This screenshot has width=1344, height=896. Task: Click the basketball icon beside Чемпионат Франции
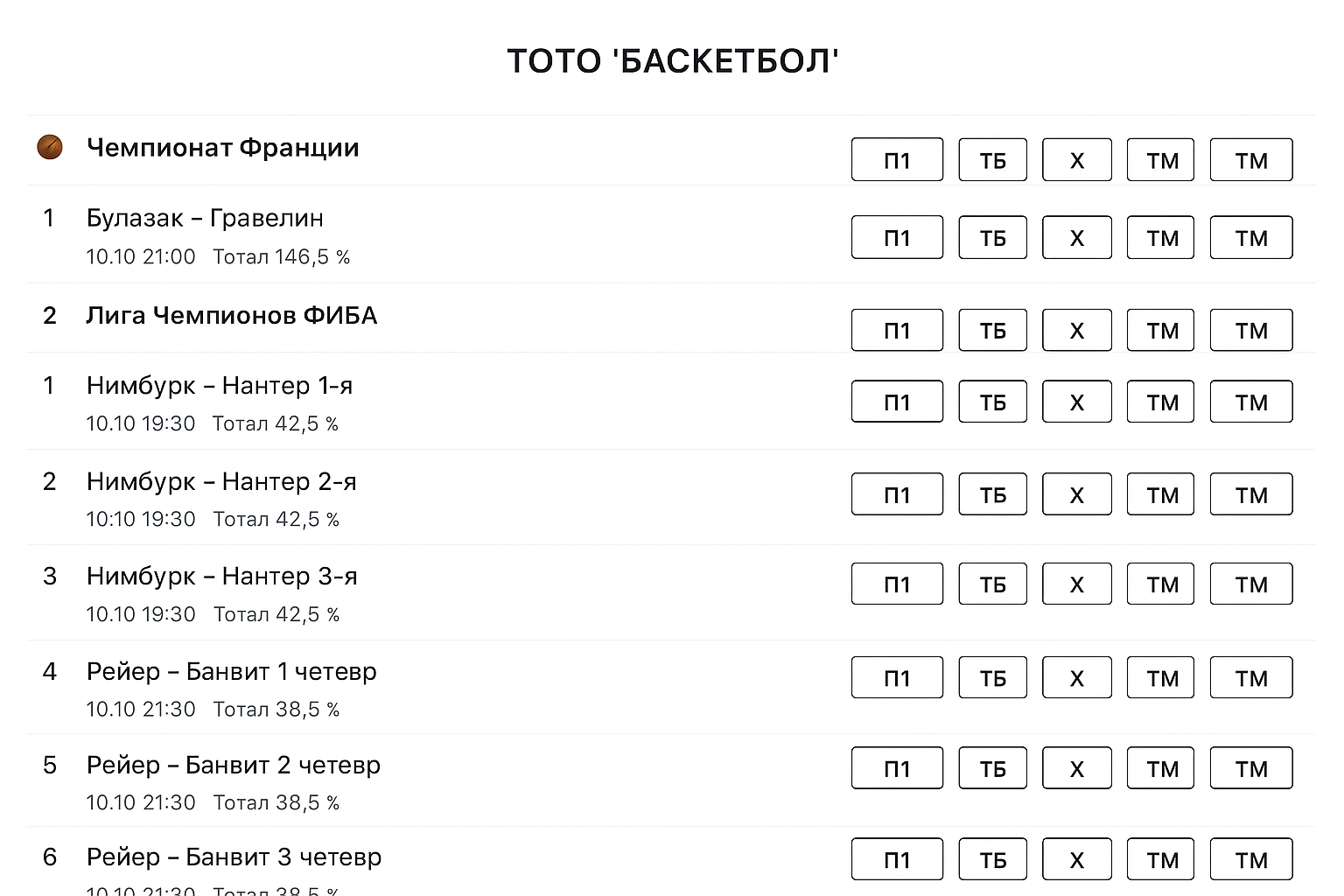(50, 147)
